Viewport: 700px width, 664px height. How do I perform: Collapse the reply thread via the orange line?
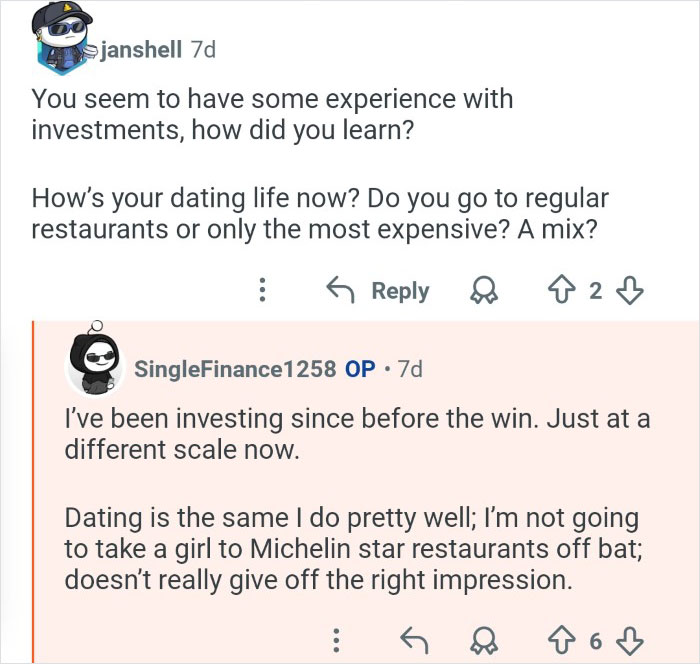pyautogui.click(x=34, y=490)
